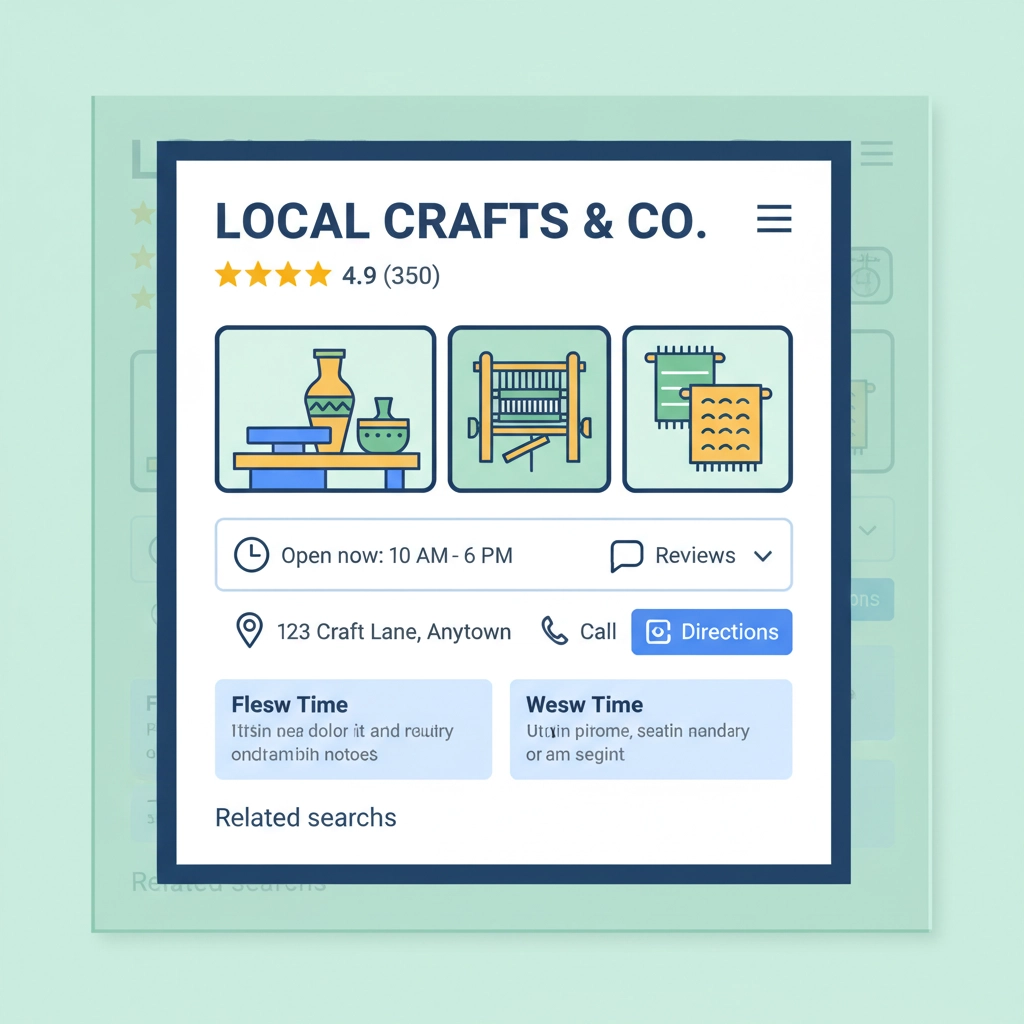Image resolution: width=1024 pixels, height=1024 pixels.
Task: Click the yellow star rating row
Action: tap(273, 275)
